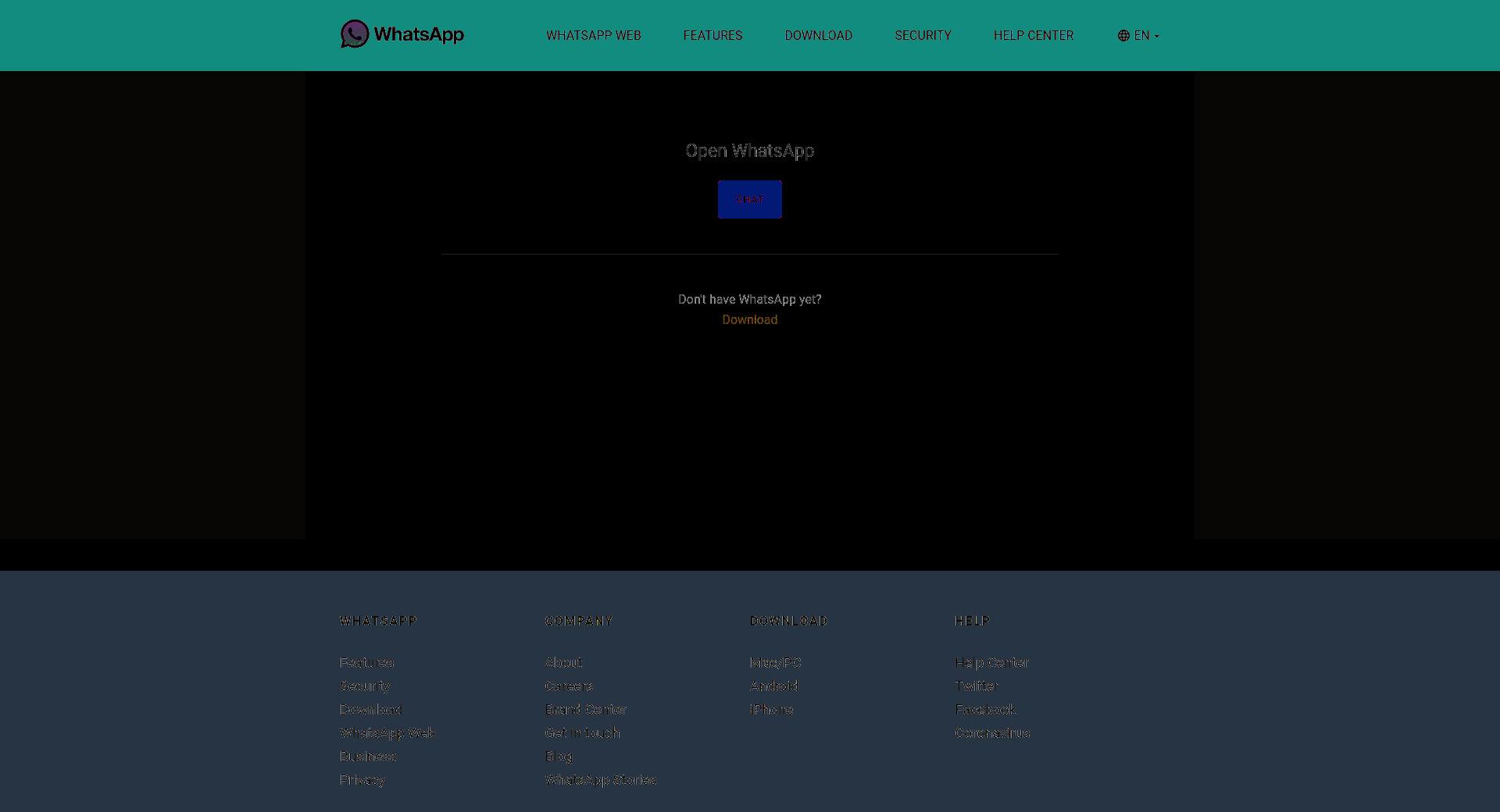Open the Blog footer link
Viewport: 1500px width, 812px height.
tap(559, 756)
